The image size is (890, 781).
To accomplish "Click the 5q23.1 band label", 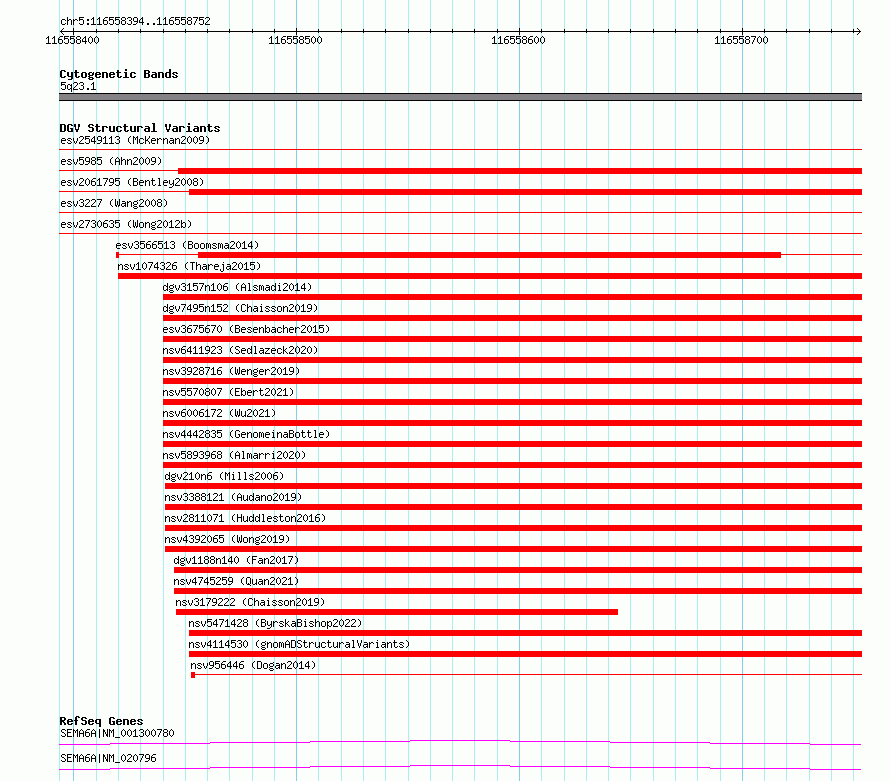I will pos(78,86).
